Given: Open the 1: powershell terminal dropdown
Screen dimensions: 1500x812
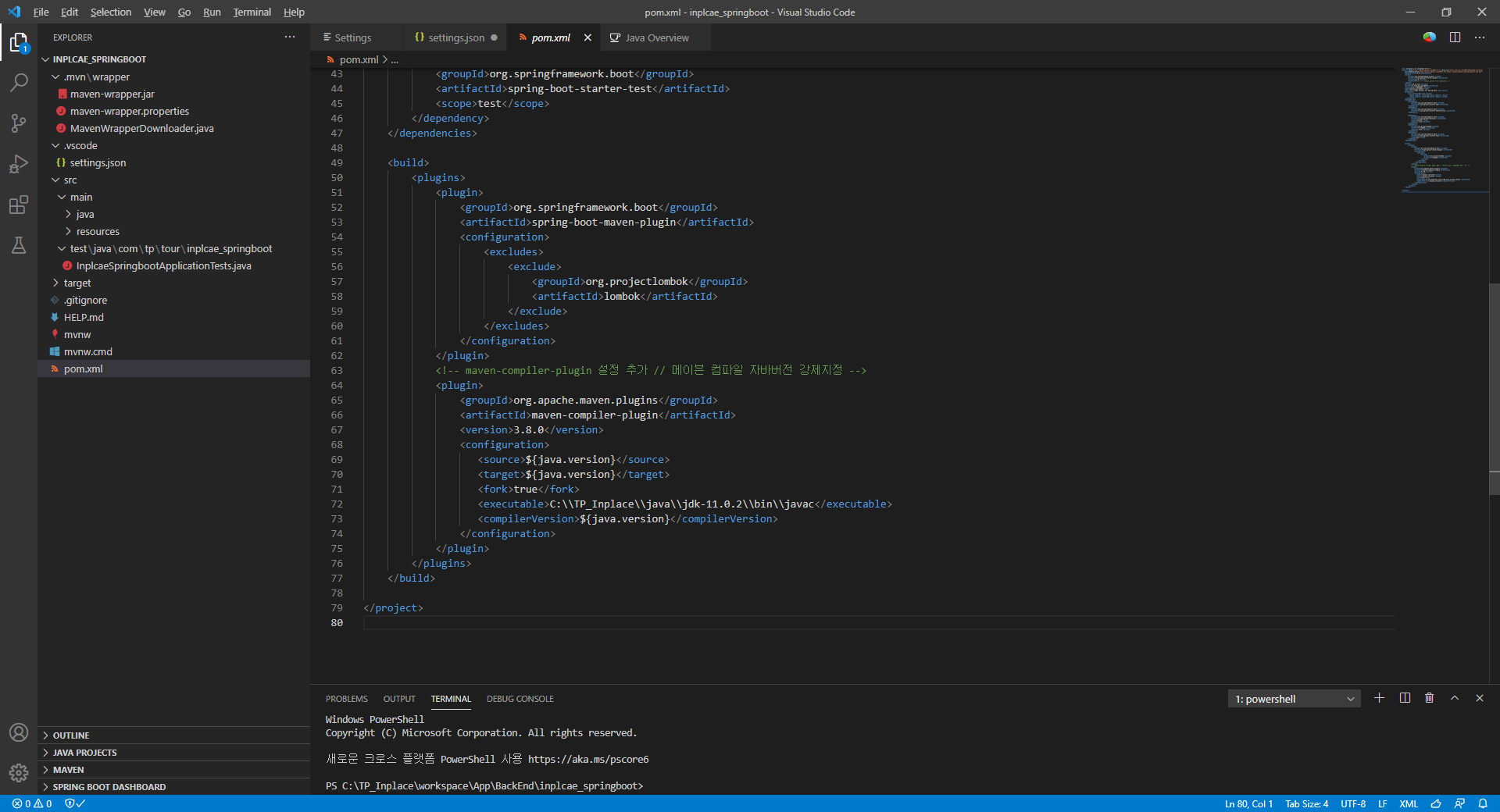Looking at the screenshot, I should pyautogui.click(x=1294, y=699).
